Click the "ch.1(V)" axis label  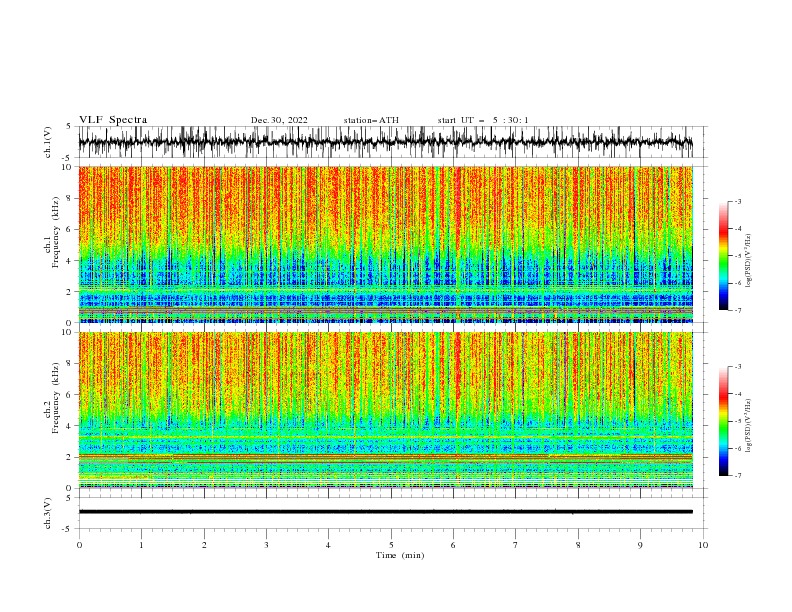click(48, 142)
